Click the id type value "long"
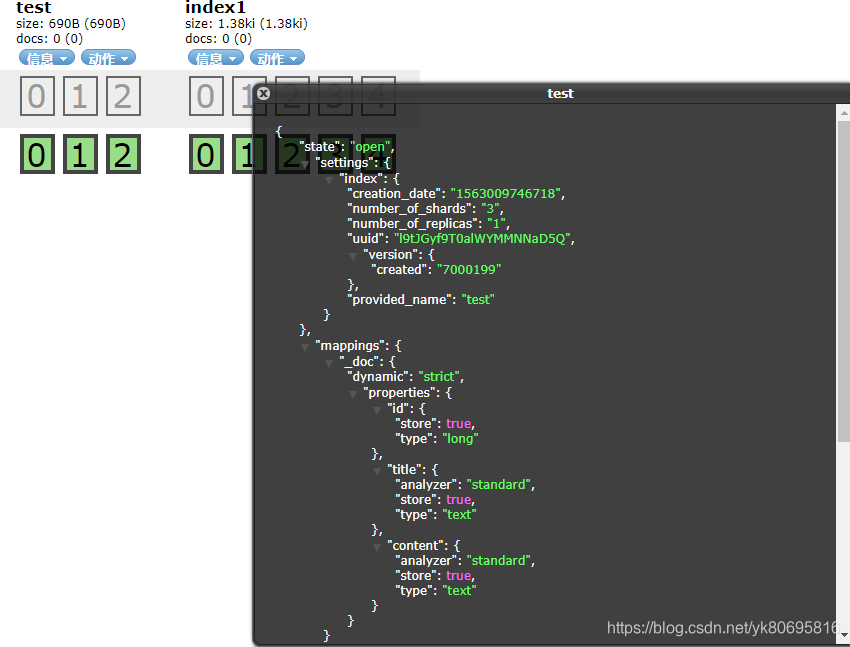850x647 pixels. [x=460, y=439]
